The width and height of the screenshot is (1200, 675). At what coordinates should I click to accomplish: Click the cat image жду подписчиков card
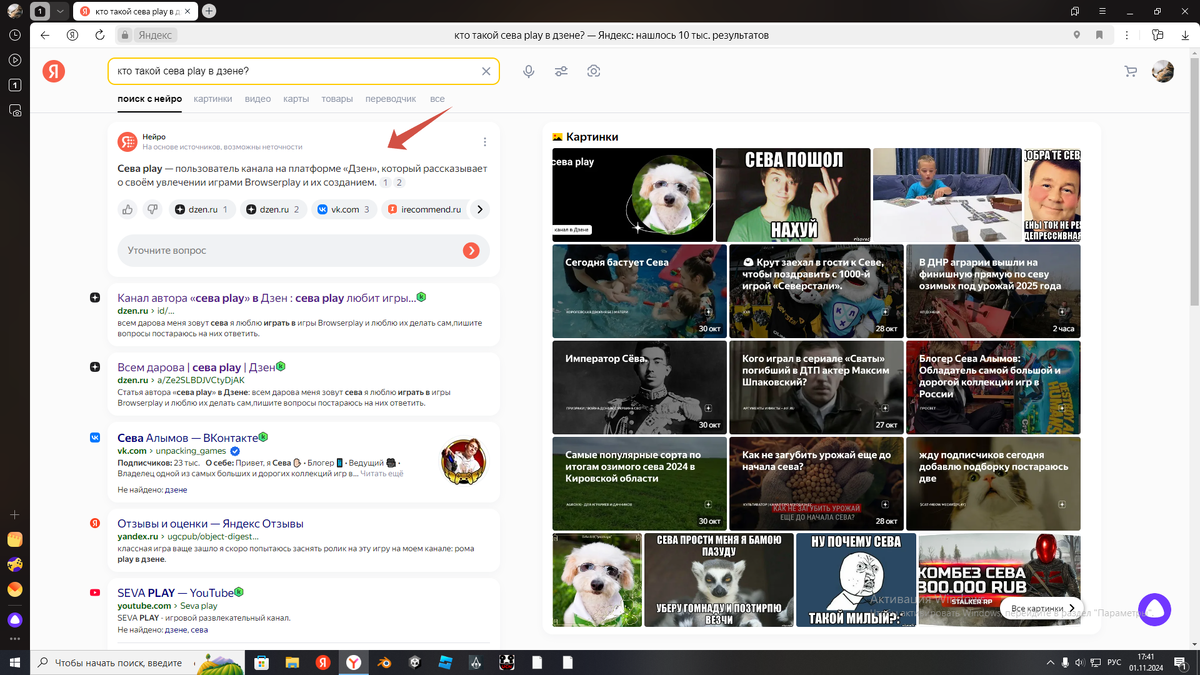(992, 482)
